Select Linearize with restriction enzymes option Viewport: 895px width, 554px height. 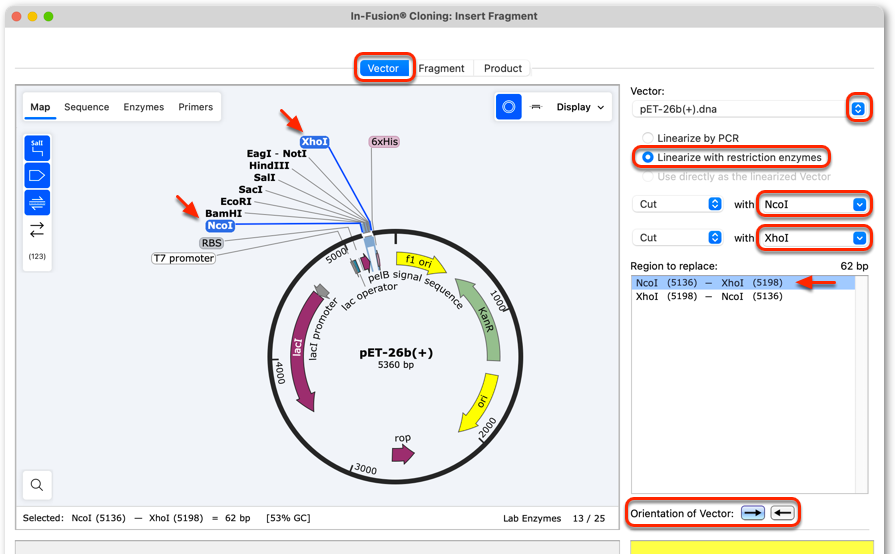[x=732, y=157]
